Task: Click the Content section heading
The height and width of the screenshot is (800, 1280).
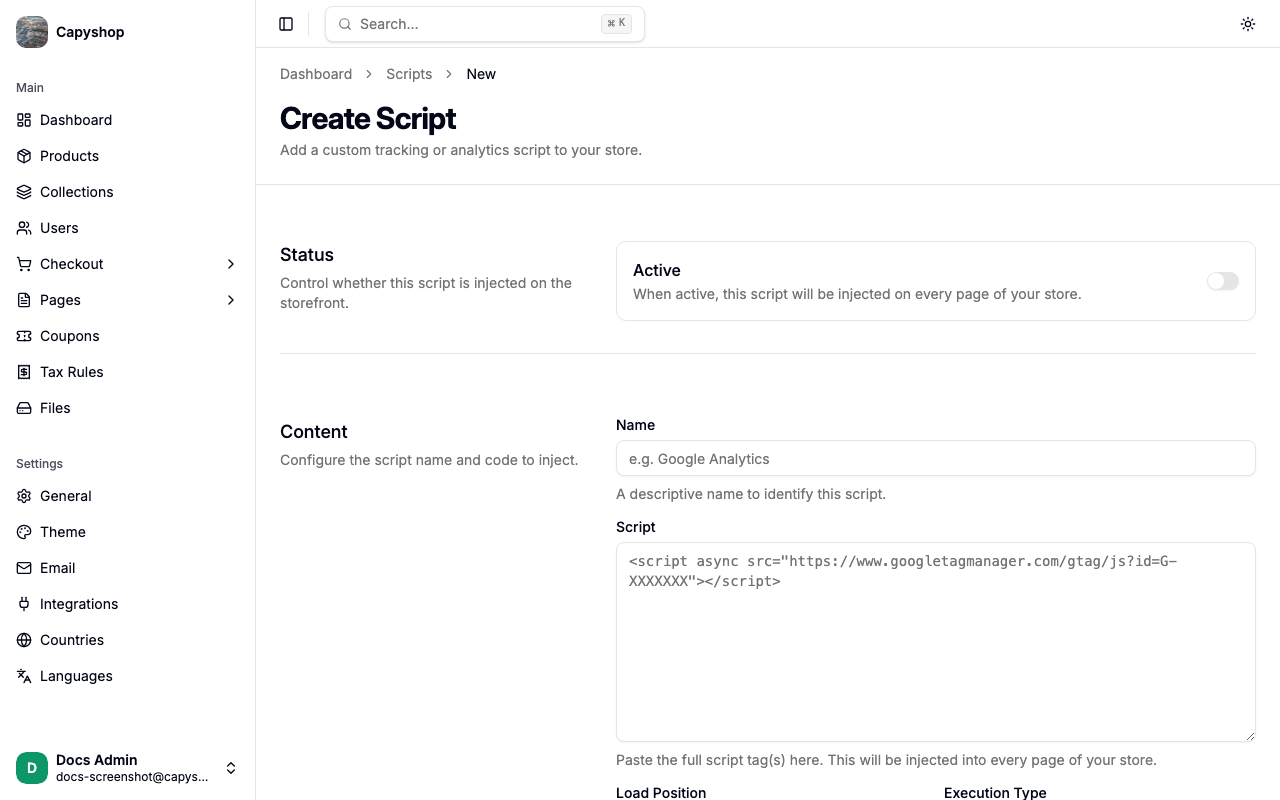Action: pos(314,432)
